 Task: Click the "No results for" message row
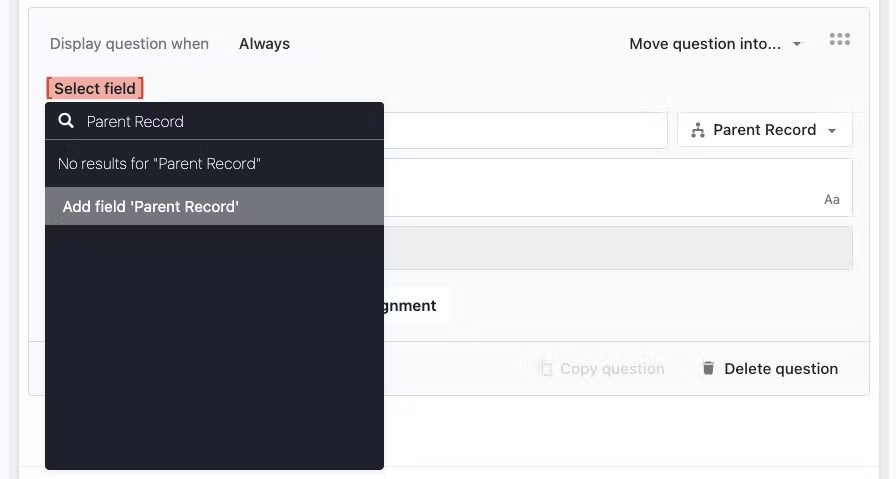pyautogui.click(x=160, y=163)
